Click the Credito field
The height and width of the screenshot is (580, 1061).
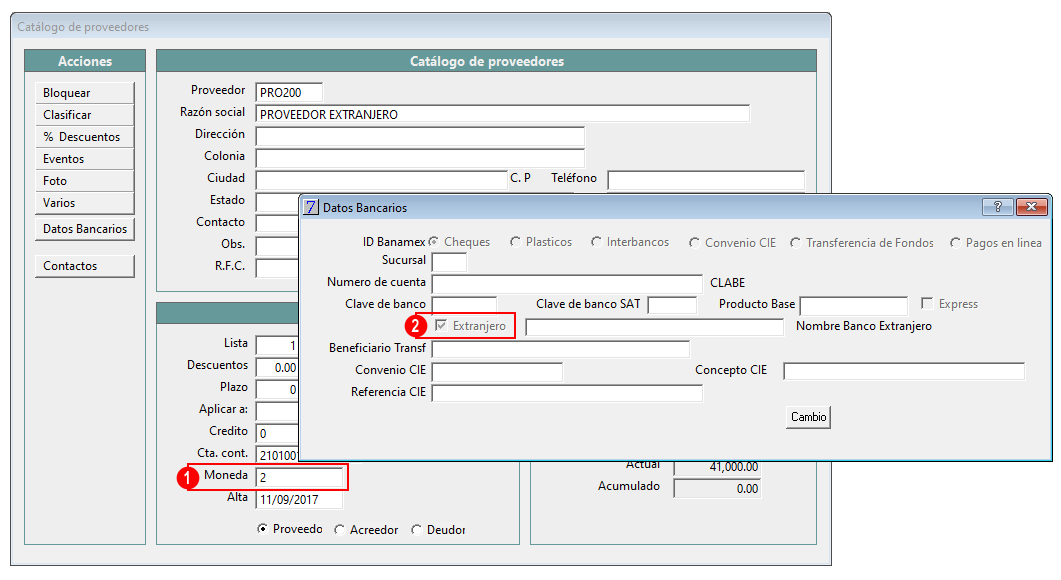point(277,433)
